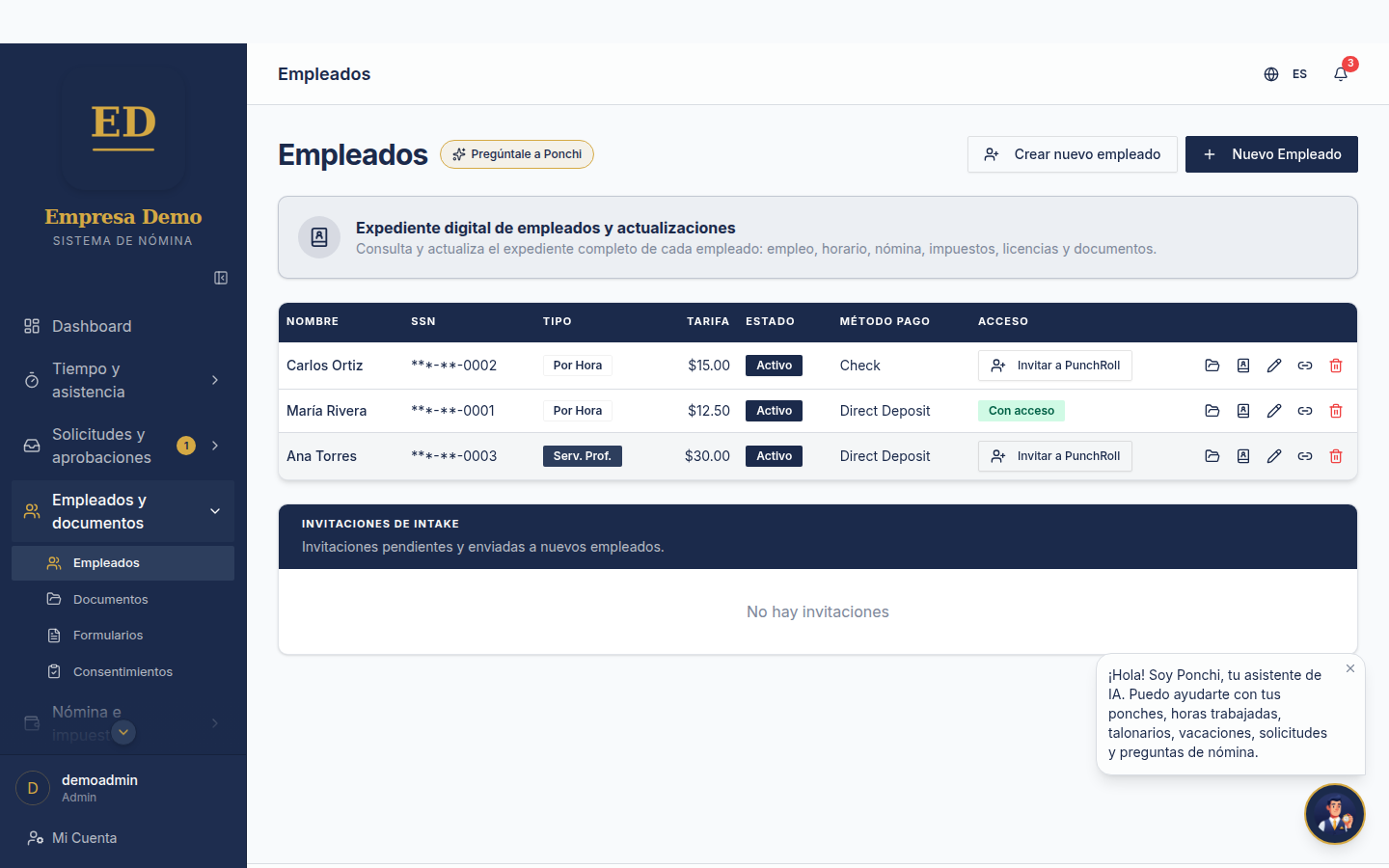
Task: Delete Carlos Ortiz with the trash icon
Action: 1336,366
